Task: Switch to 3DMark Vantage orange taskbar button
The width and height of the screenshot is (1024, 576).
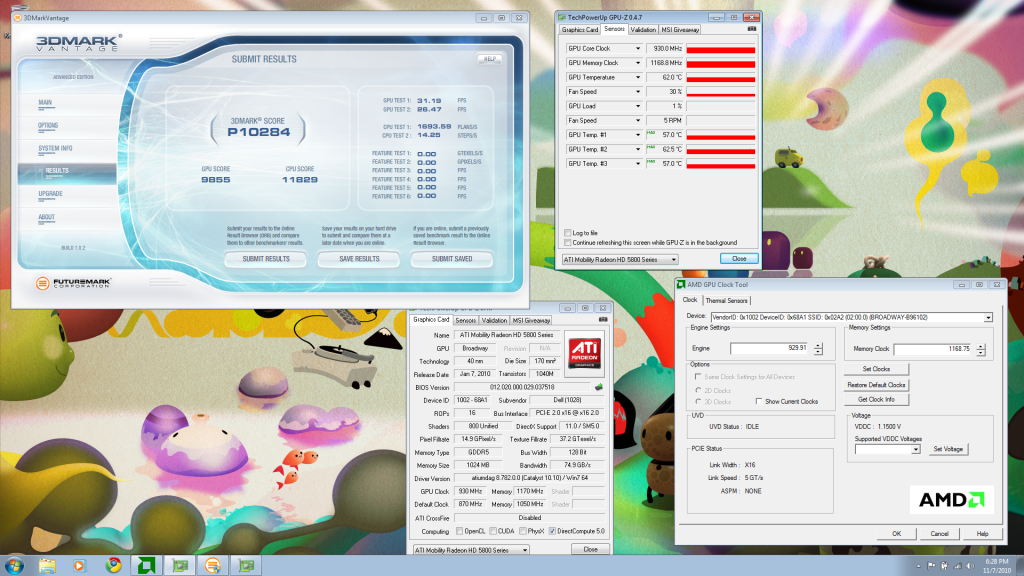Action: pos(213,566)
